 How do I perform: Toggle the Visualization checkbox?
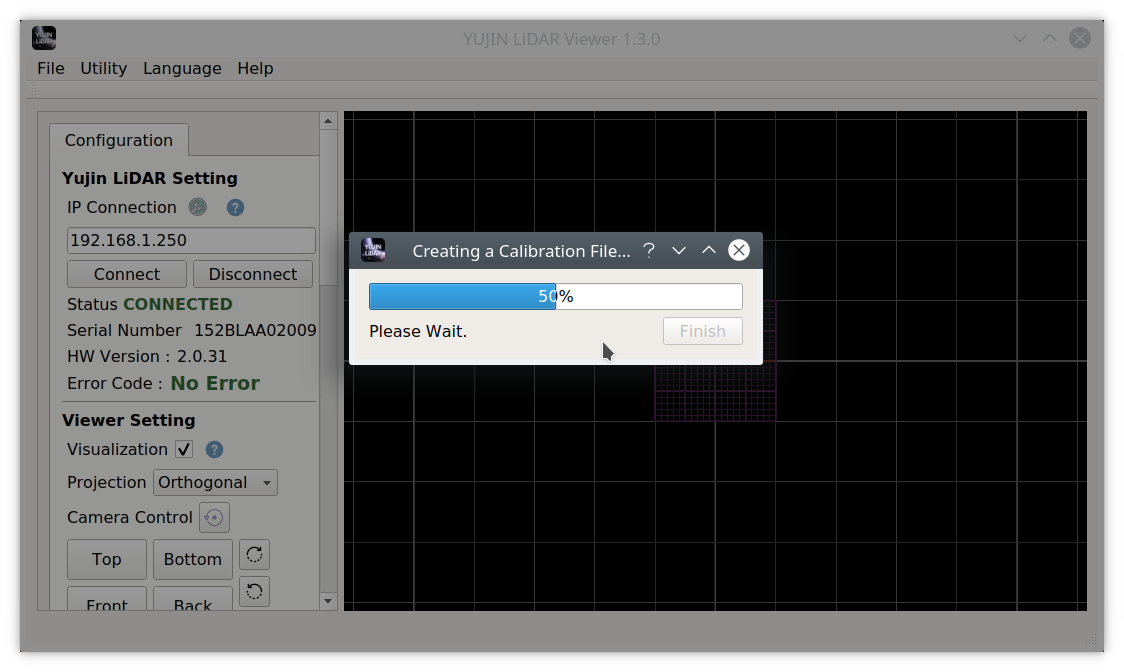tap(184, 450)
